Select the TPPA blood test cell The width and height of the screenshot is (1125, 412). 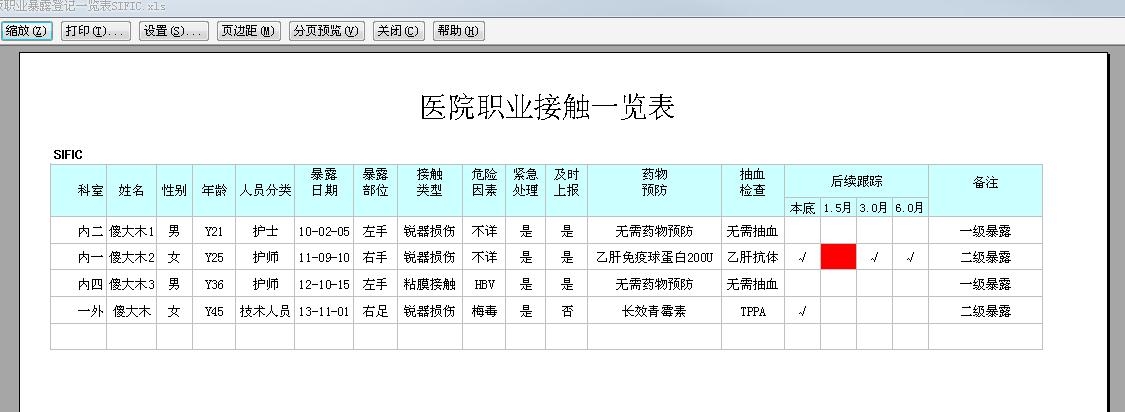click(753, 311)
